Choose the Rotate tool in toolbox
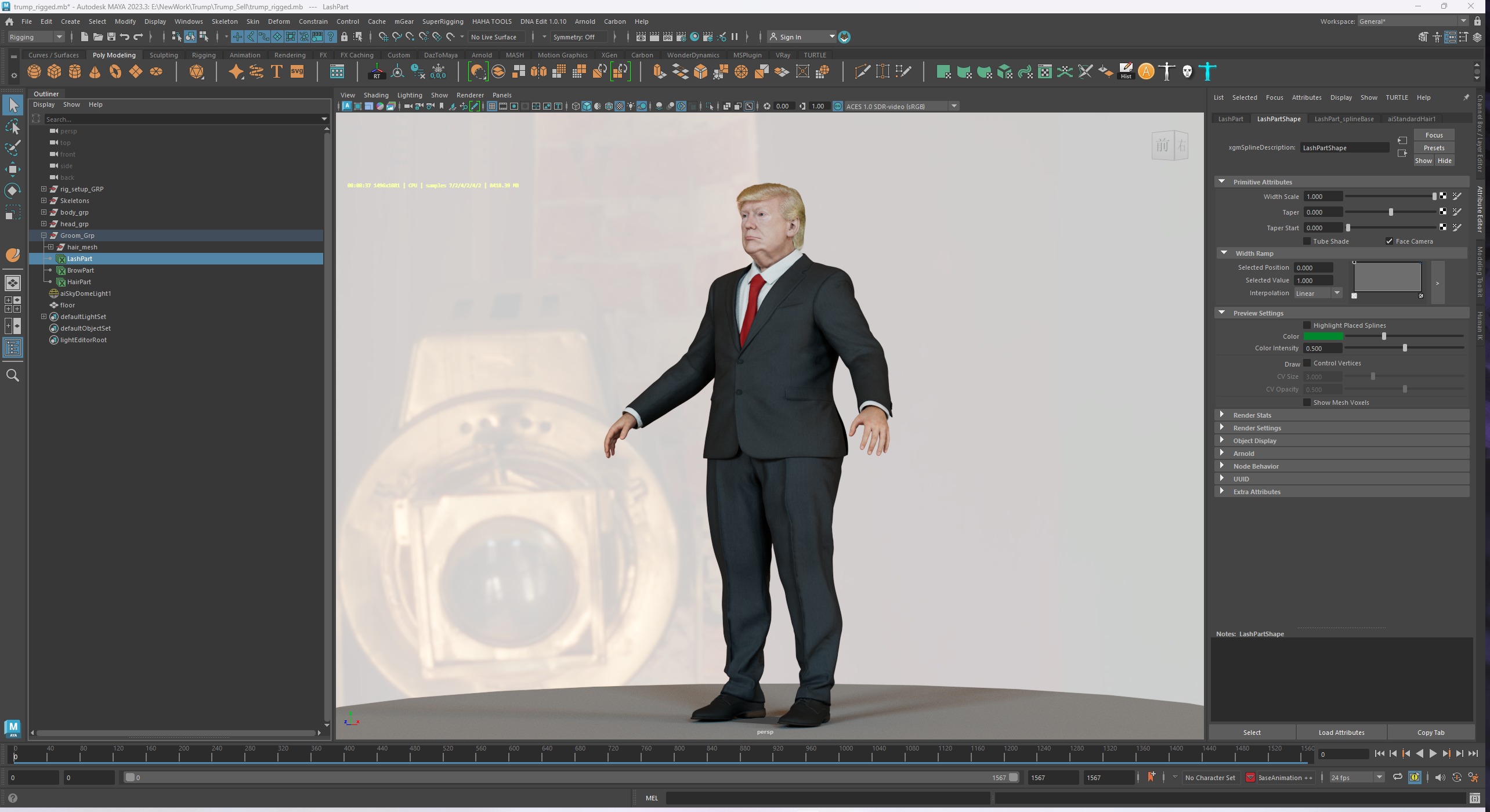The height and width of the screenshot is (812, 1490). pyautogui.click(x=13, y=191)
